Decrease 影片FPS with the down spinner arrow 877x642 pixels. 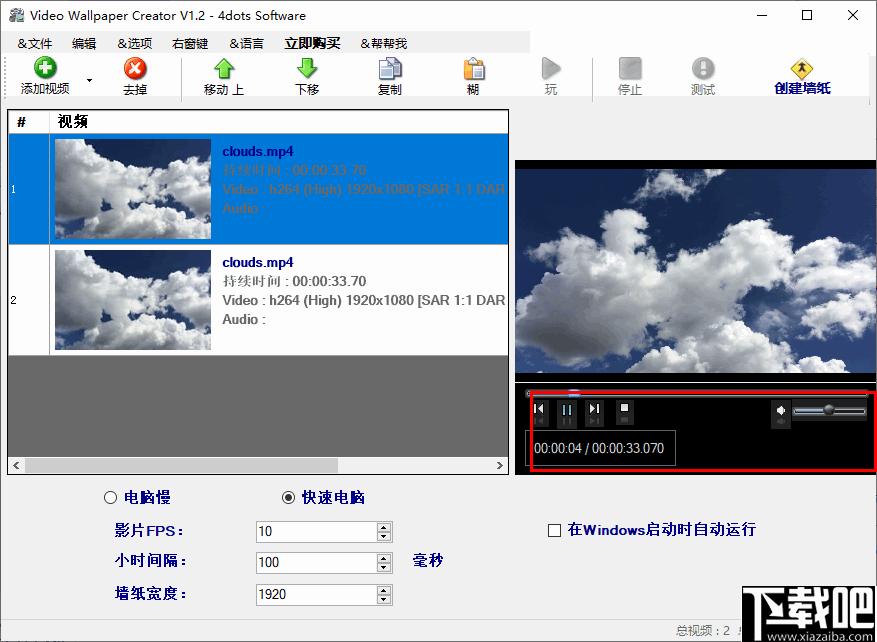click(384, 536)
